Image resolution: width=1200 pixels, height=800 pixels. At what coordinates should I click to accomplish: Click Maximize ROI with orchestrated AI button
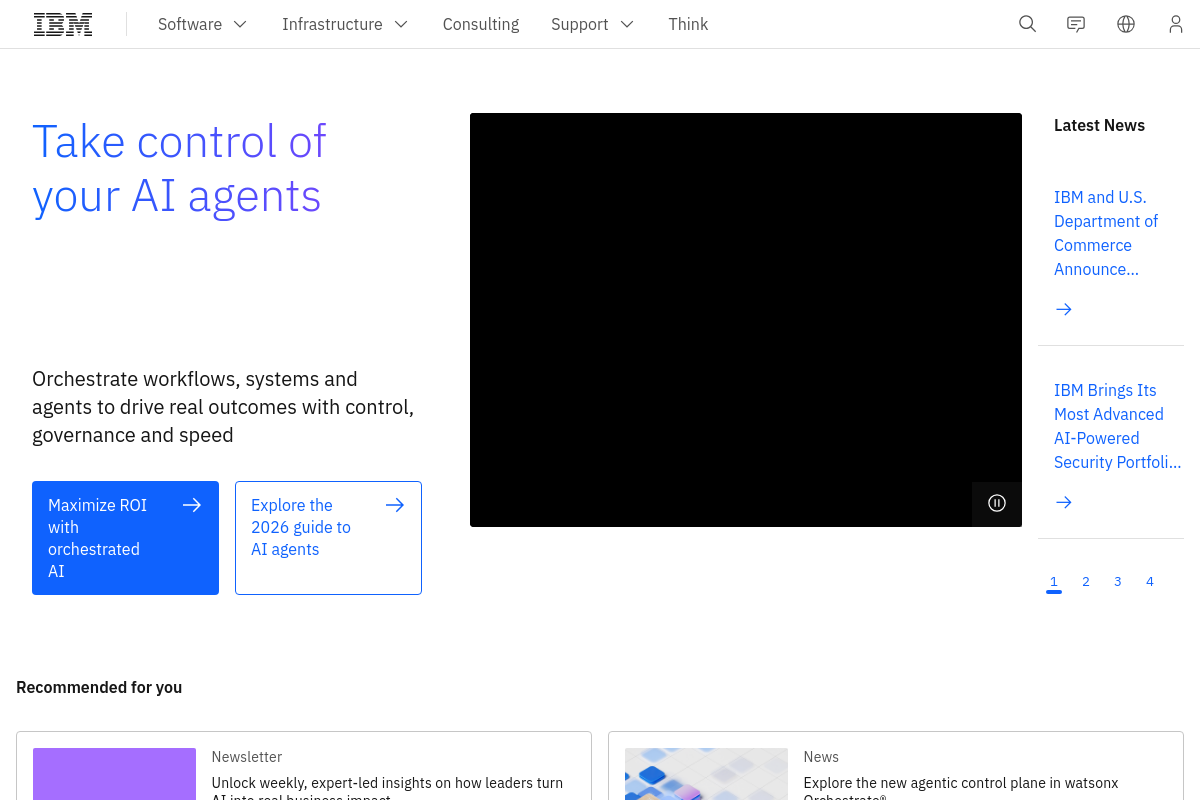tap(125, 538)
